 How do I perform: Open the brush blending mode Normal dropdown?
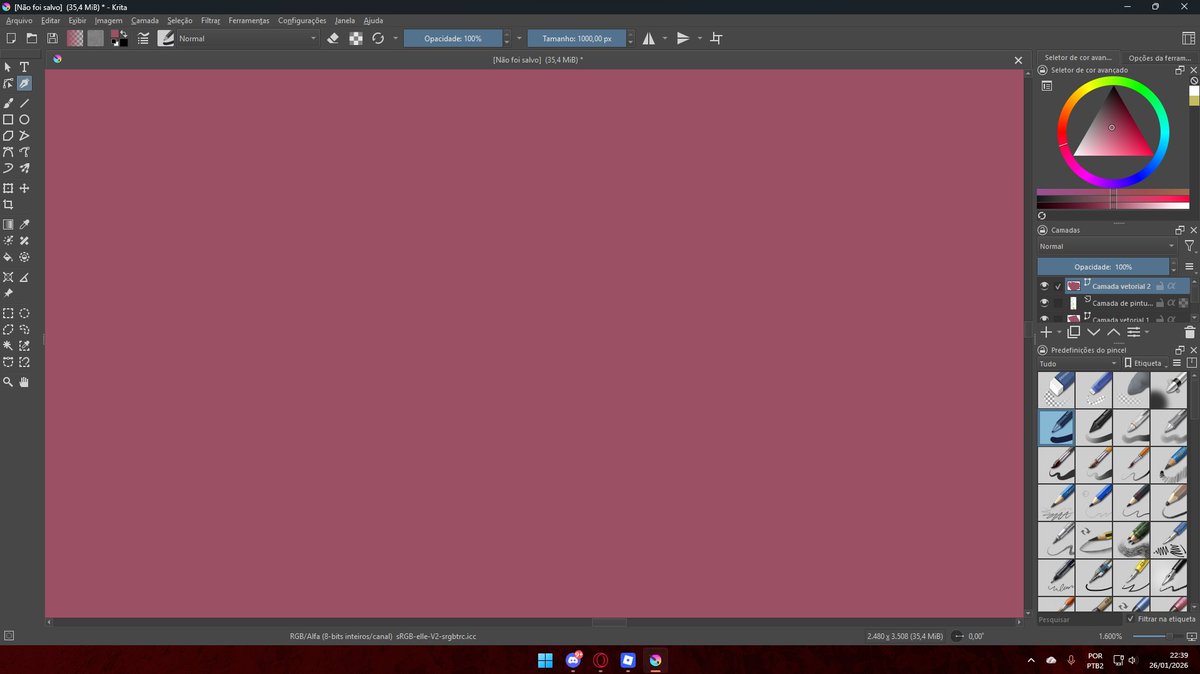pyautogui.click(x=247, y=38)
